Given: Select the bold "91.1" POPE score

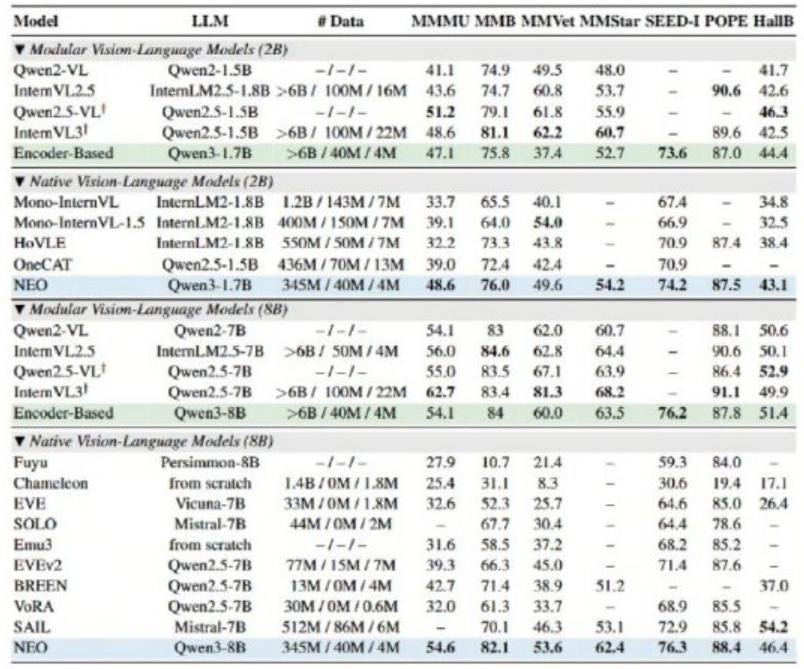Looking at the screenshot, I should tap(726, 392).
